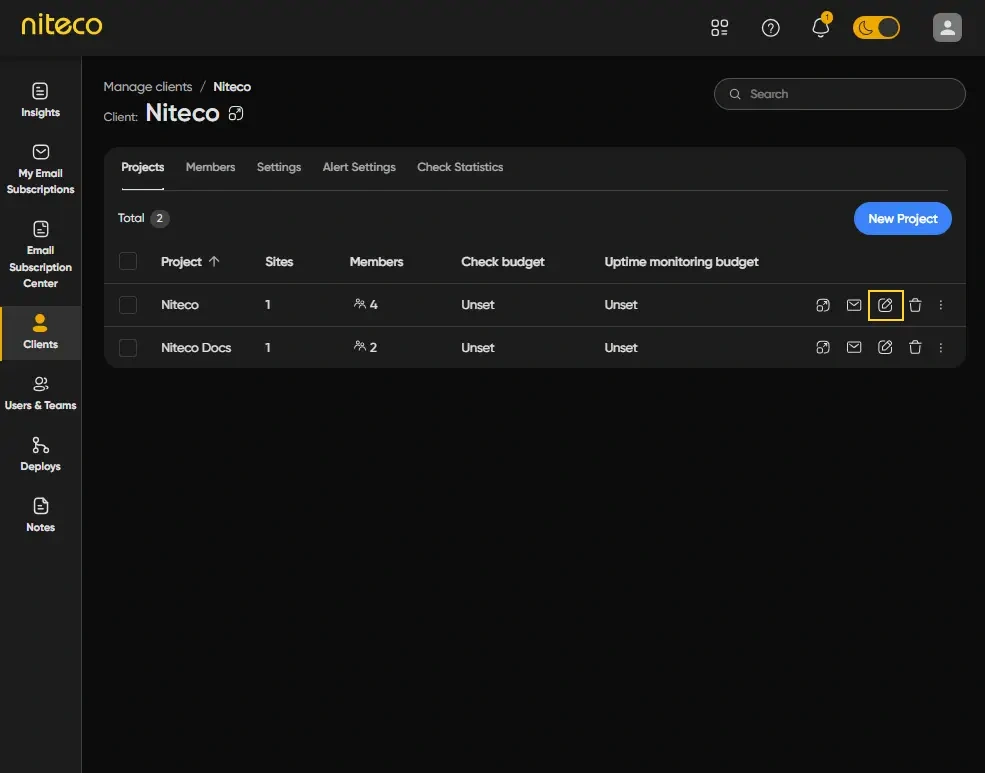Click the Members column header
The width and height of the screenshot is (985, 773).
click(376, 262)
